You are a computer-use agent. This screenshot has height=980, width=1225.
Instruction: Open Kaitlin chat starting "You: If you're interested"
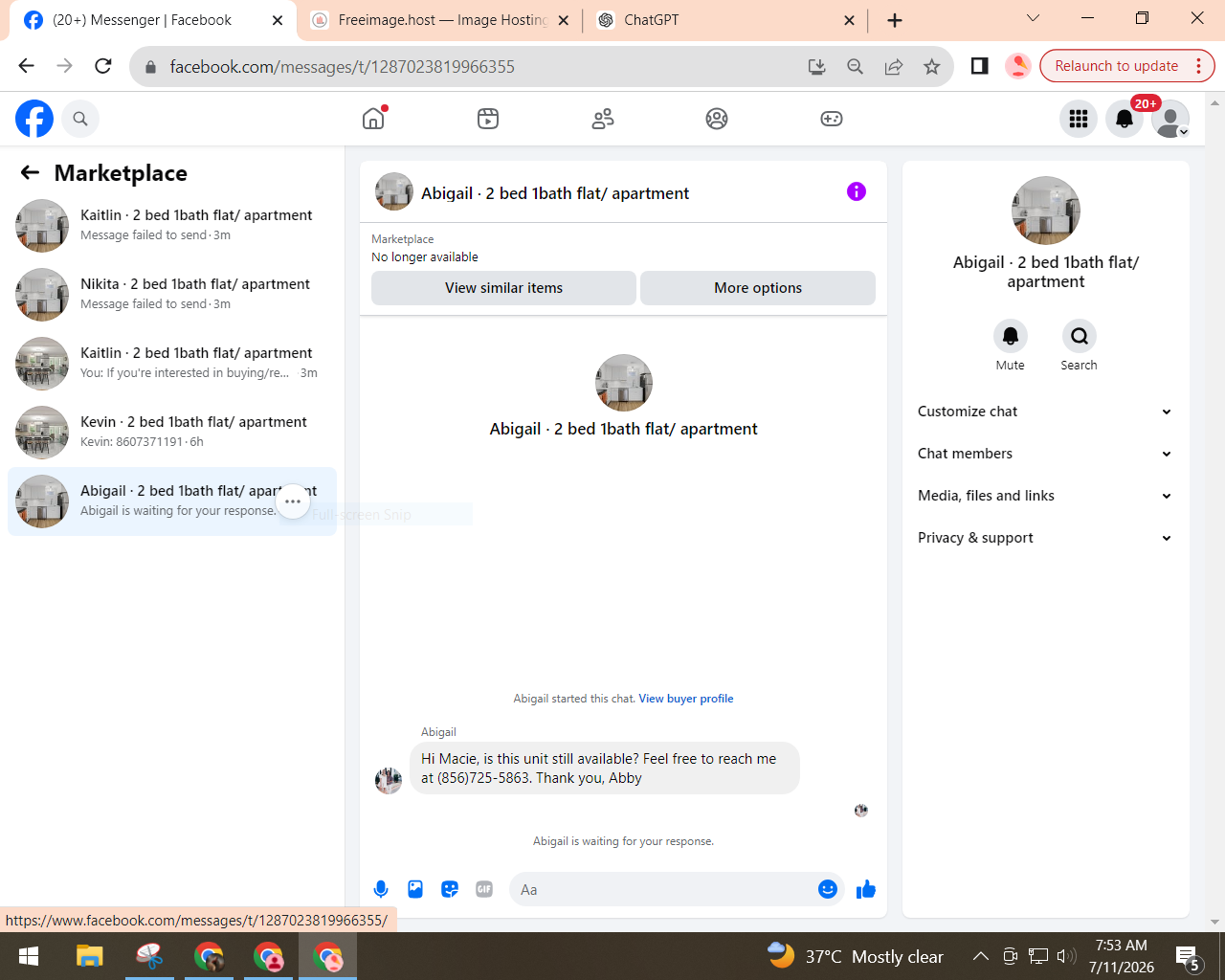[172, 363]
